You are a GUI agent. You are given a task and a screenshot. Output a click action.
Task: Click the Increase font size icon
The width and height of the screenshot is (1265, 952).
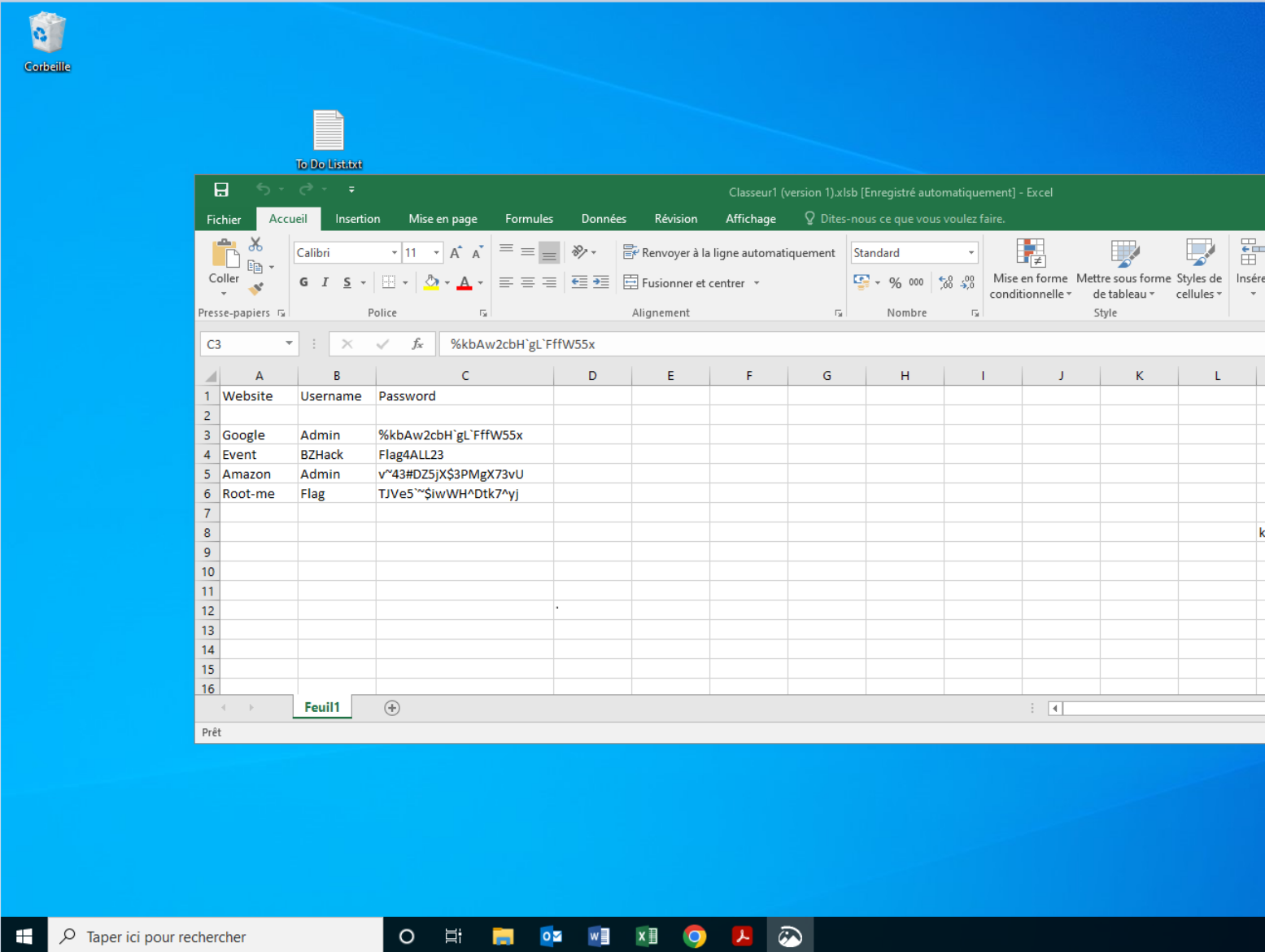(x=456, y=253)
